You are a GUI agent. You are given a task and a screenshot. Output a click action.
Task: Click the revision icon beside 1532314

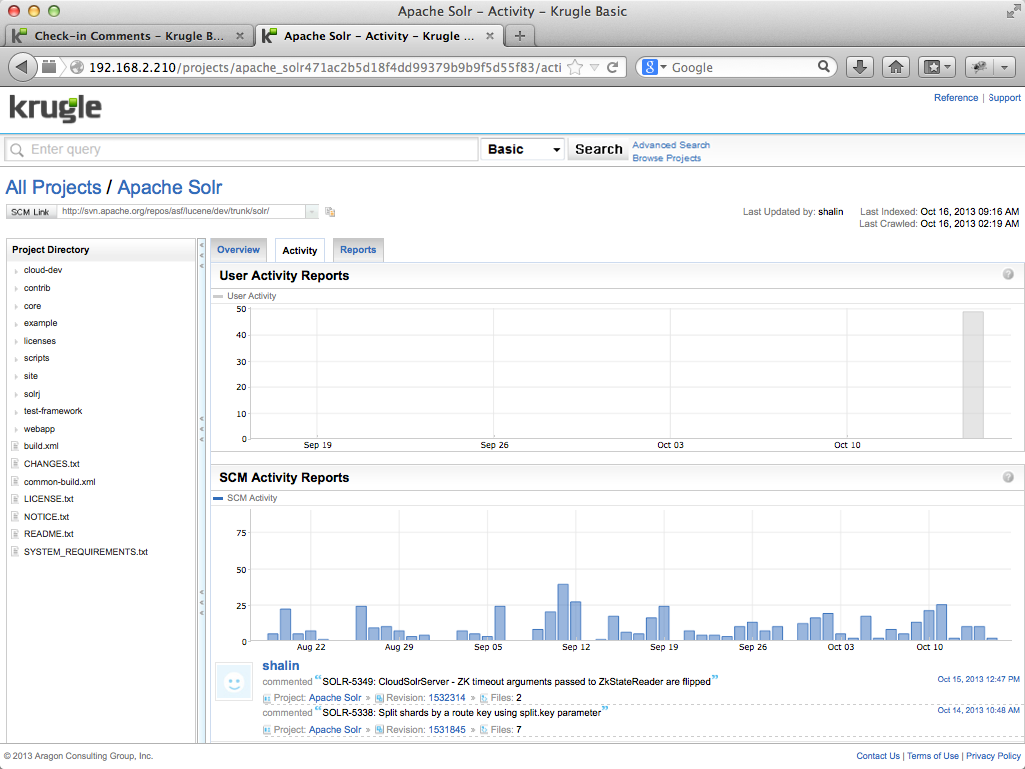click(379, 698)
